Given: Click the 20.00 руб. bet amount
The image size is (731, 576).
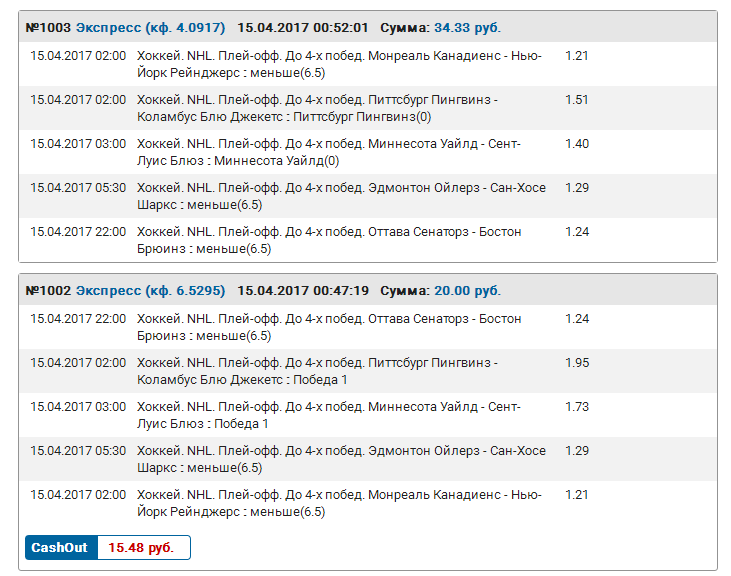Looking at the screenshot, I should [467, 291].
